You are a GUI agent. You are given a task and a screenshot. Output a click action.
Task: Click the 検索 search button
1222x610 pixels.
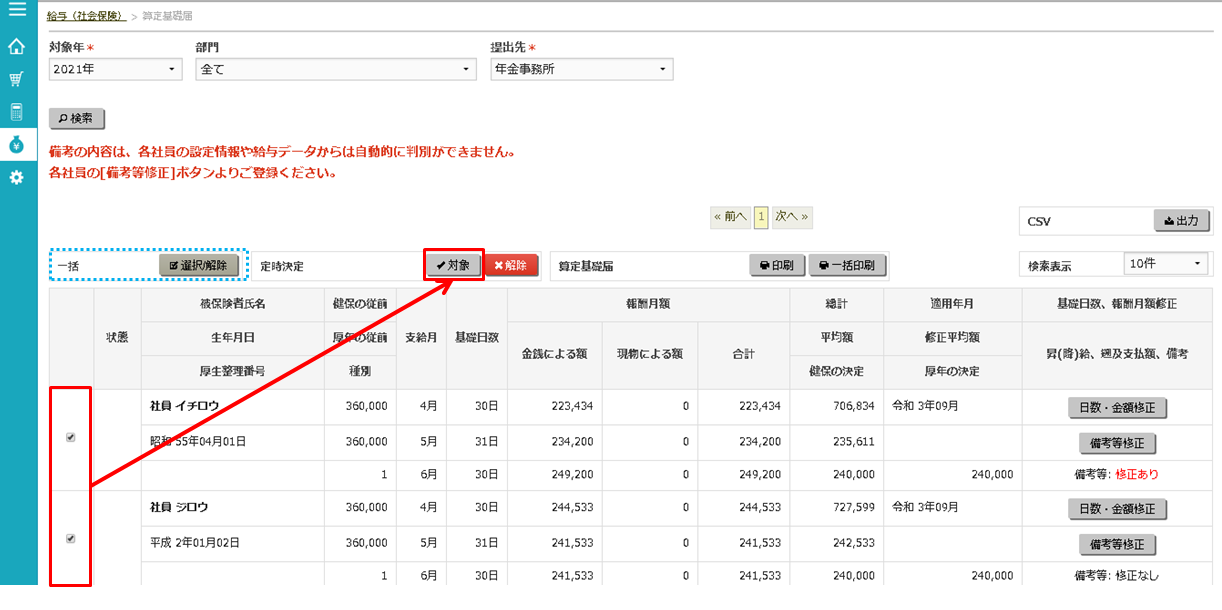pyautogui.click(x=77, y=118)
